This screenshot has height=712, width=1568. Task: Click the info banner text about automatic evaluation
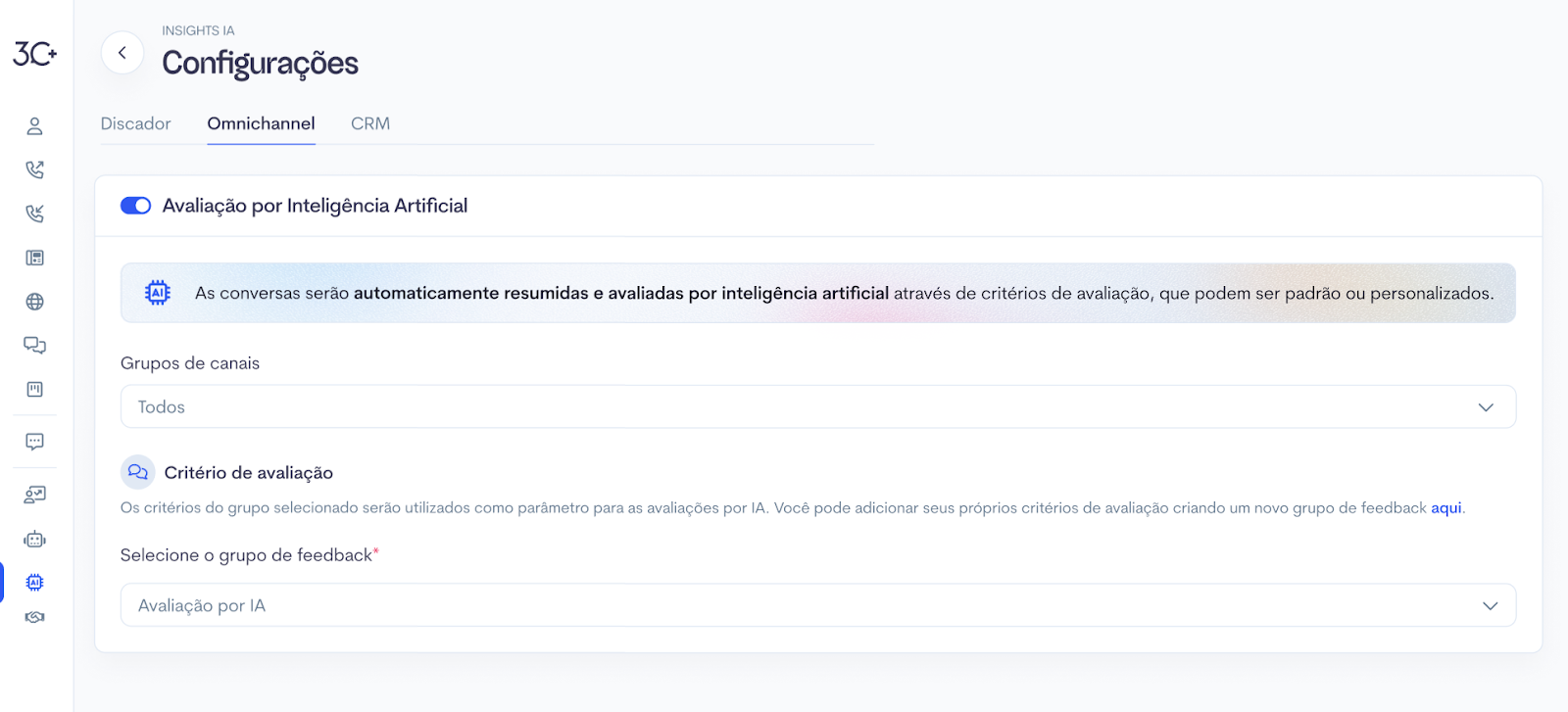(x=844, y=293)
